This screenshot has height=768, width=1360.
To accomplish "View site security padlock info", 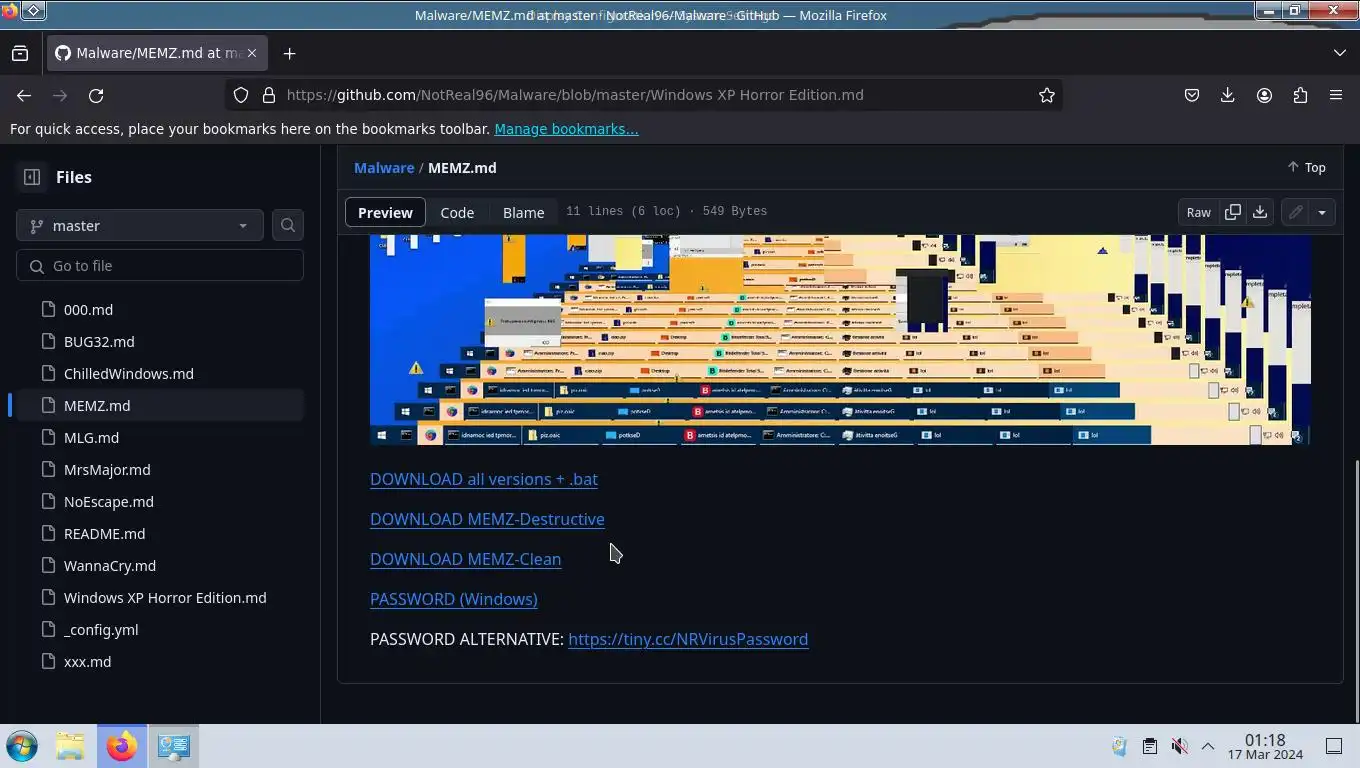I will pyautogui.click(x=268, y=95).
